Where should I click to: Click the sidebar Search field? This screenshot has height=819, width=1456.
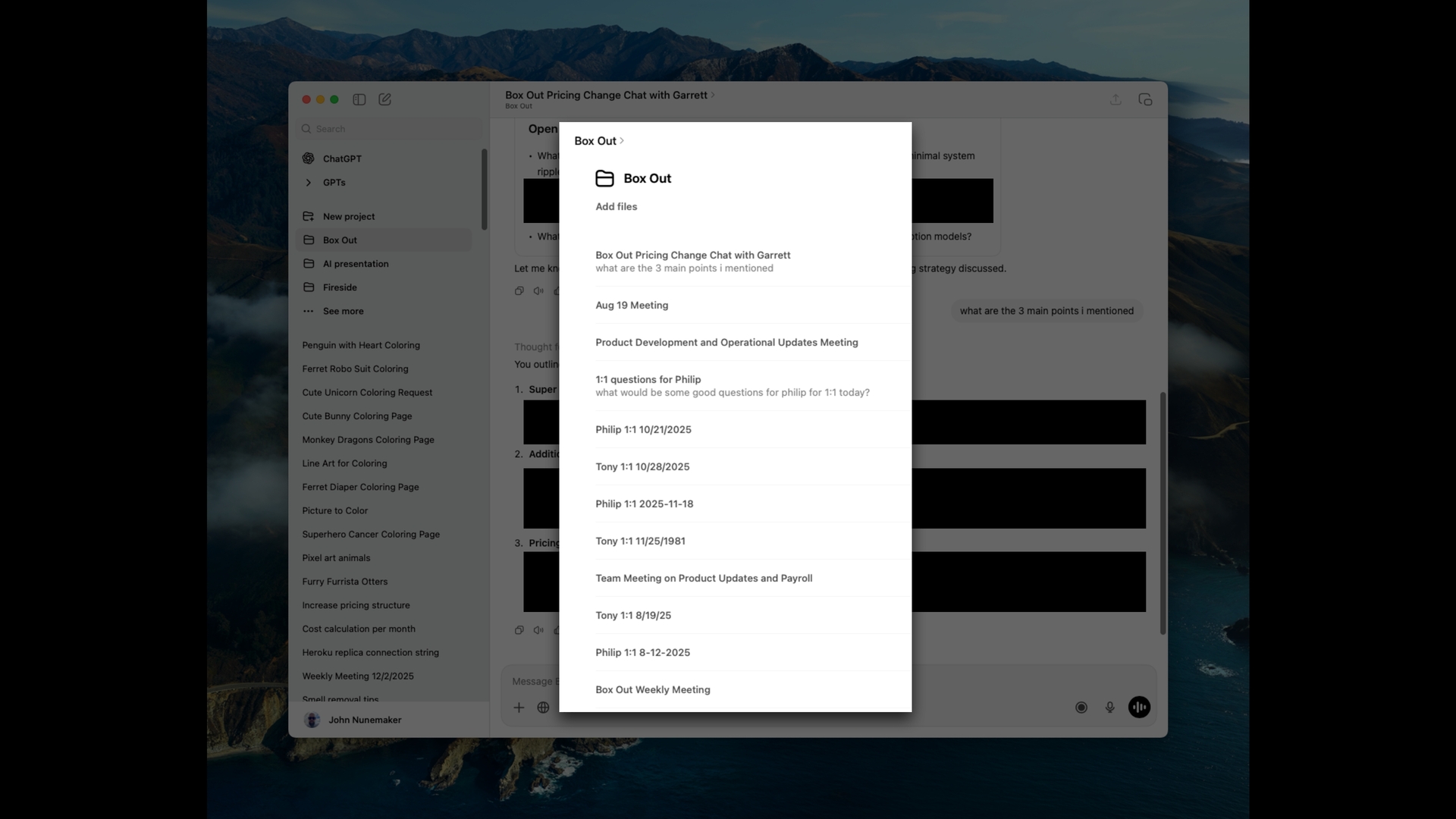390,129
